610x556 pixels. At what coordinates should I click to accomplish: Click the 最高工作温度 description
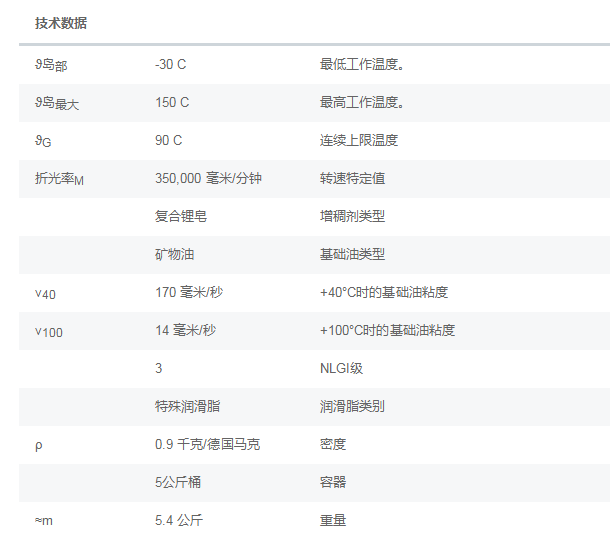362,102
